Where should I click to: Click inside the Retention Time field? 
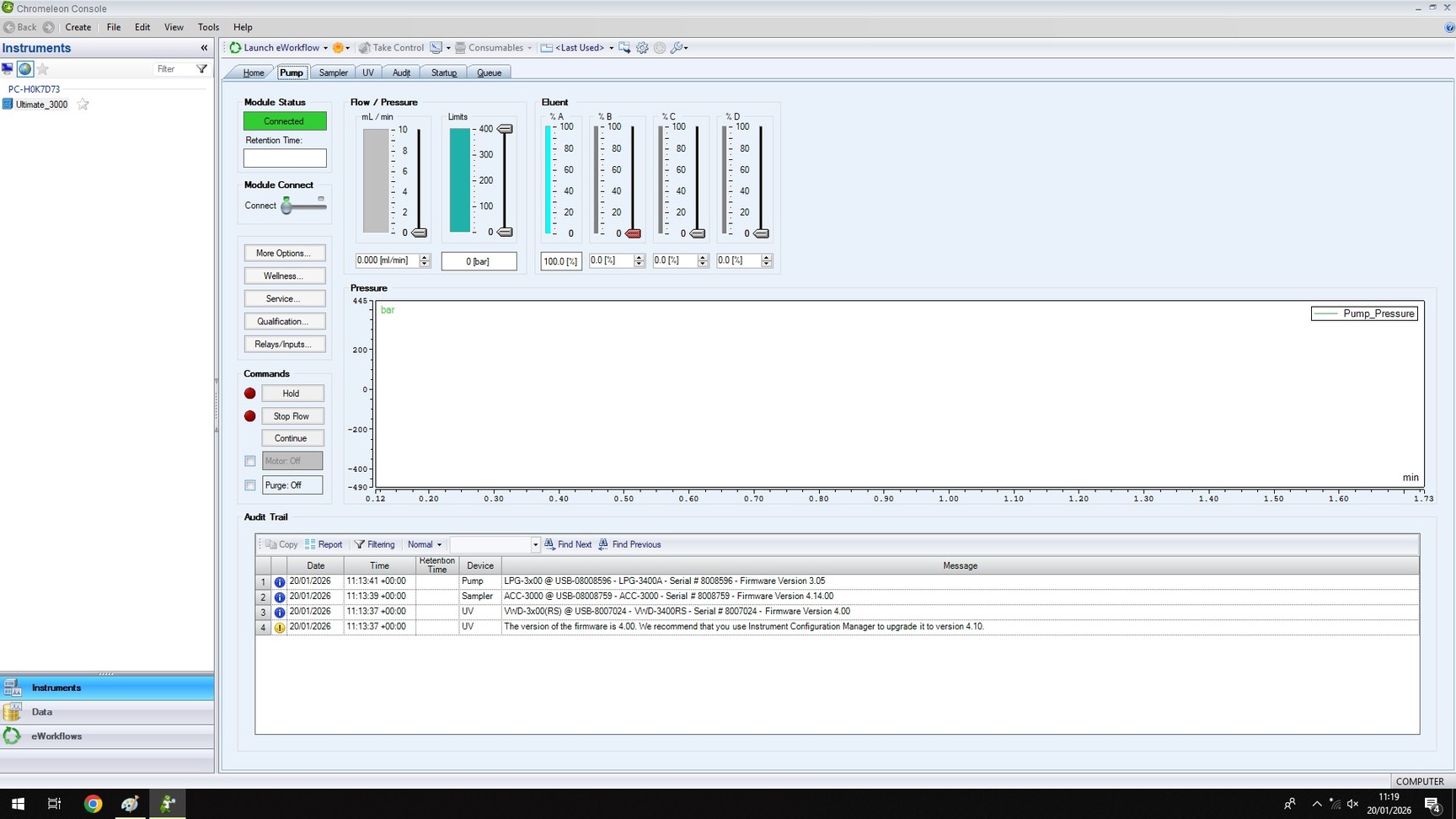(x=284, y=158)
